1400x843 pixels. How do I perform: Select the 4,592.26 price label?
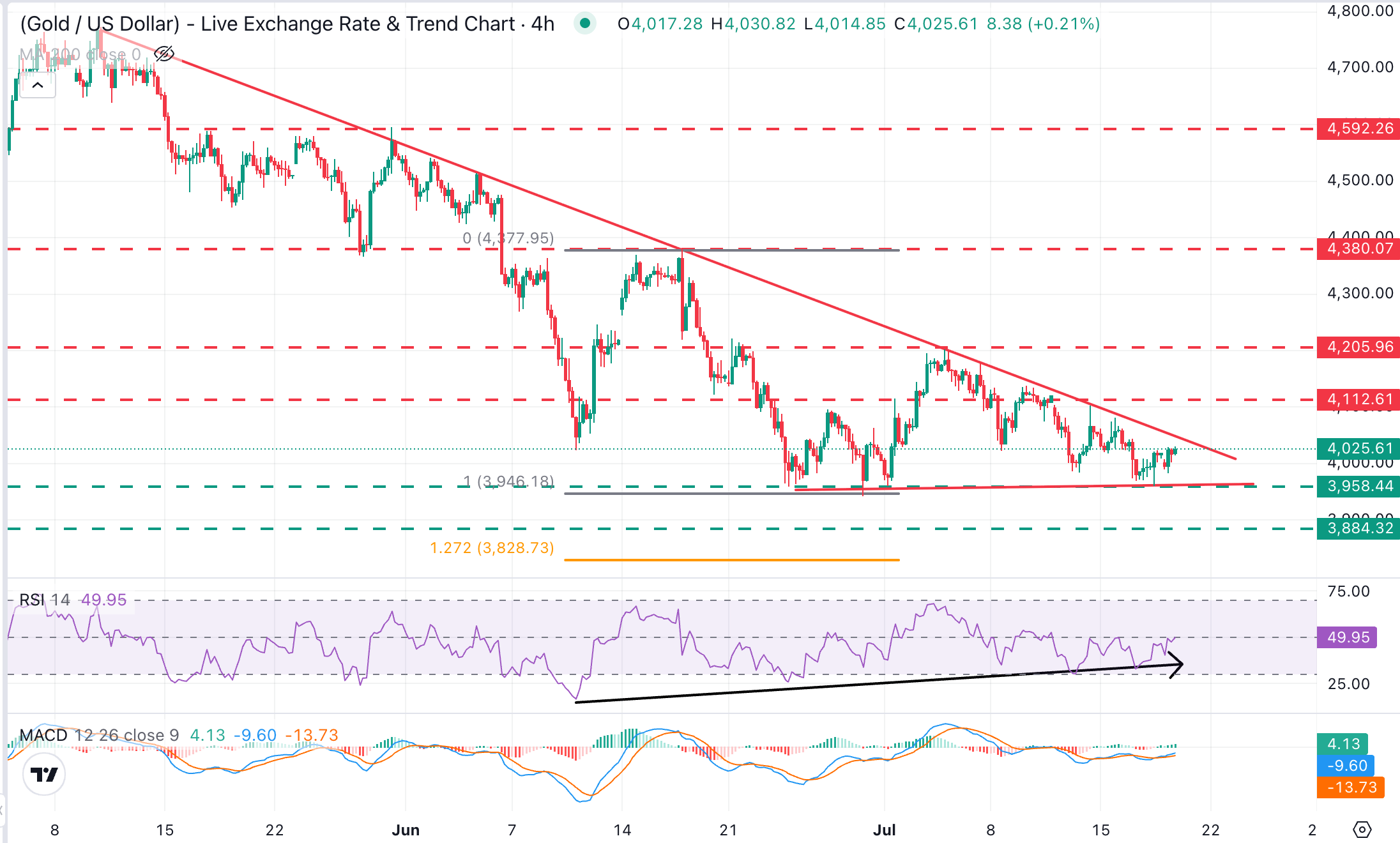1358,128
